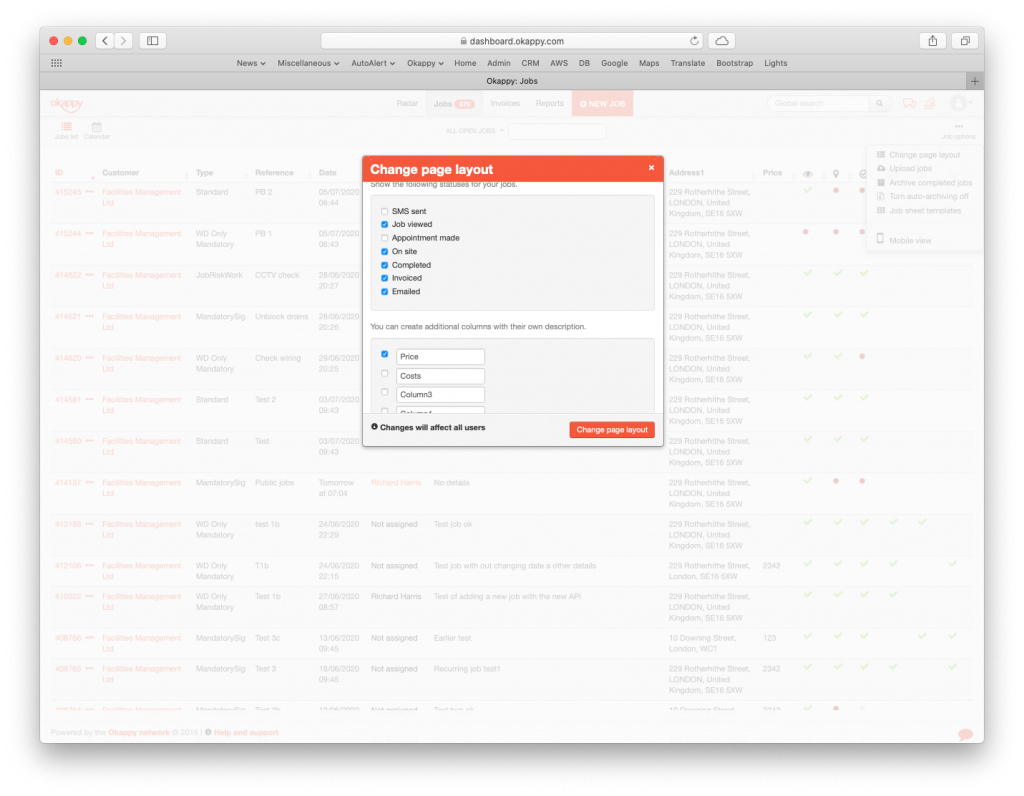This screenshot has width=1024, height=796.
Task: Edit the Costs column name field
Action: 440,375
